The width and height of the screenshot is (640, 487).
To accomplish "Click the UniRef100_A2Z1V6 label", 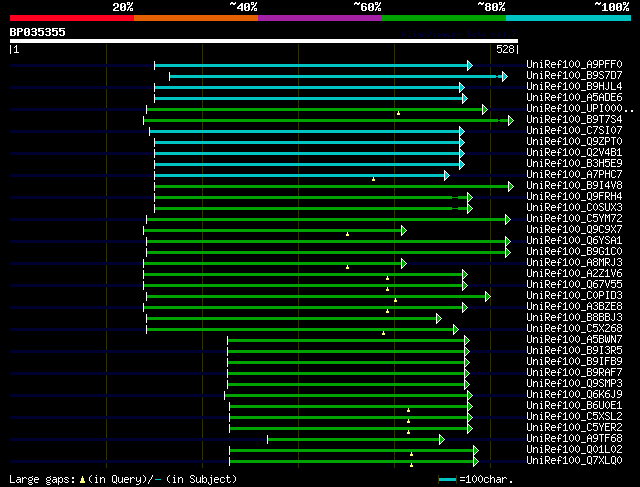I will pos(574,274).
